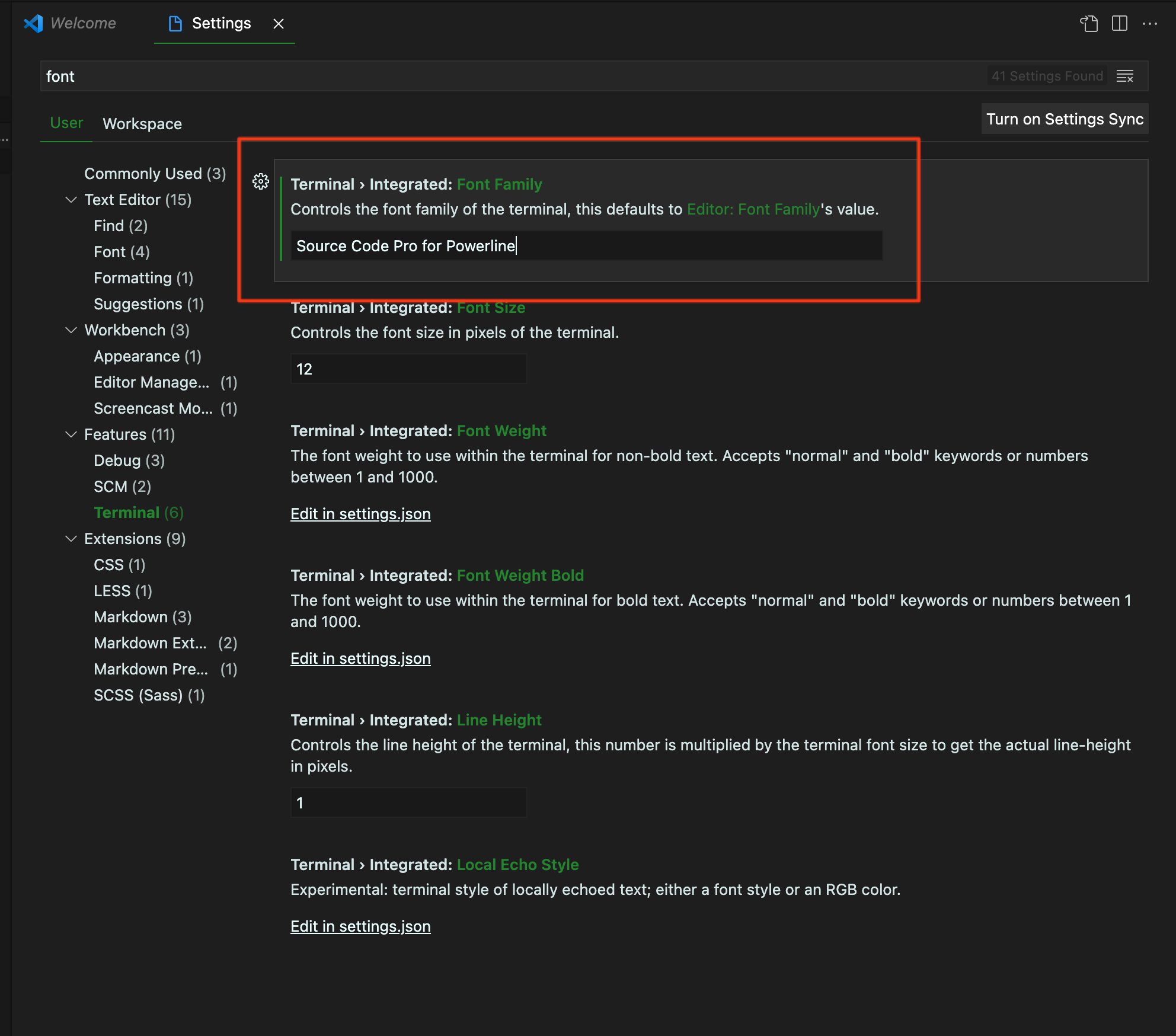Click the Split Editor Right icon
The height and width of the screenshot is (1036, 1176).
pos(1119,24)
